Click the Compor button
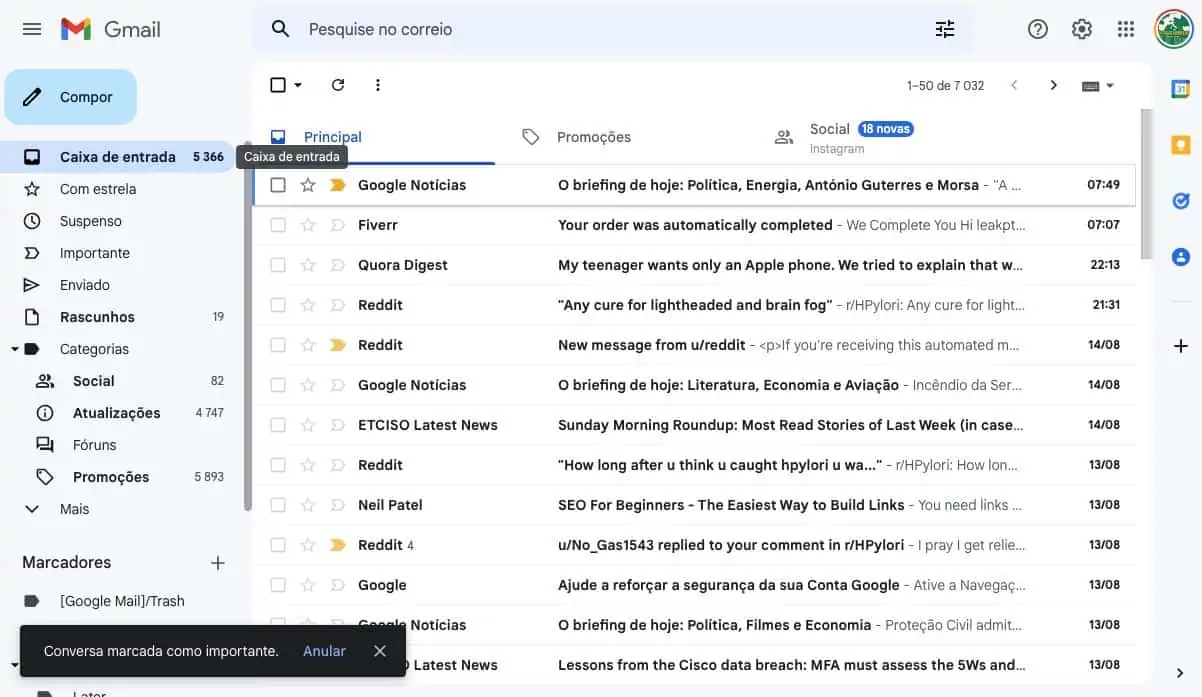Image resolution: width=1202 pixels, height=697 pixels. [69, 96]
